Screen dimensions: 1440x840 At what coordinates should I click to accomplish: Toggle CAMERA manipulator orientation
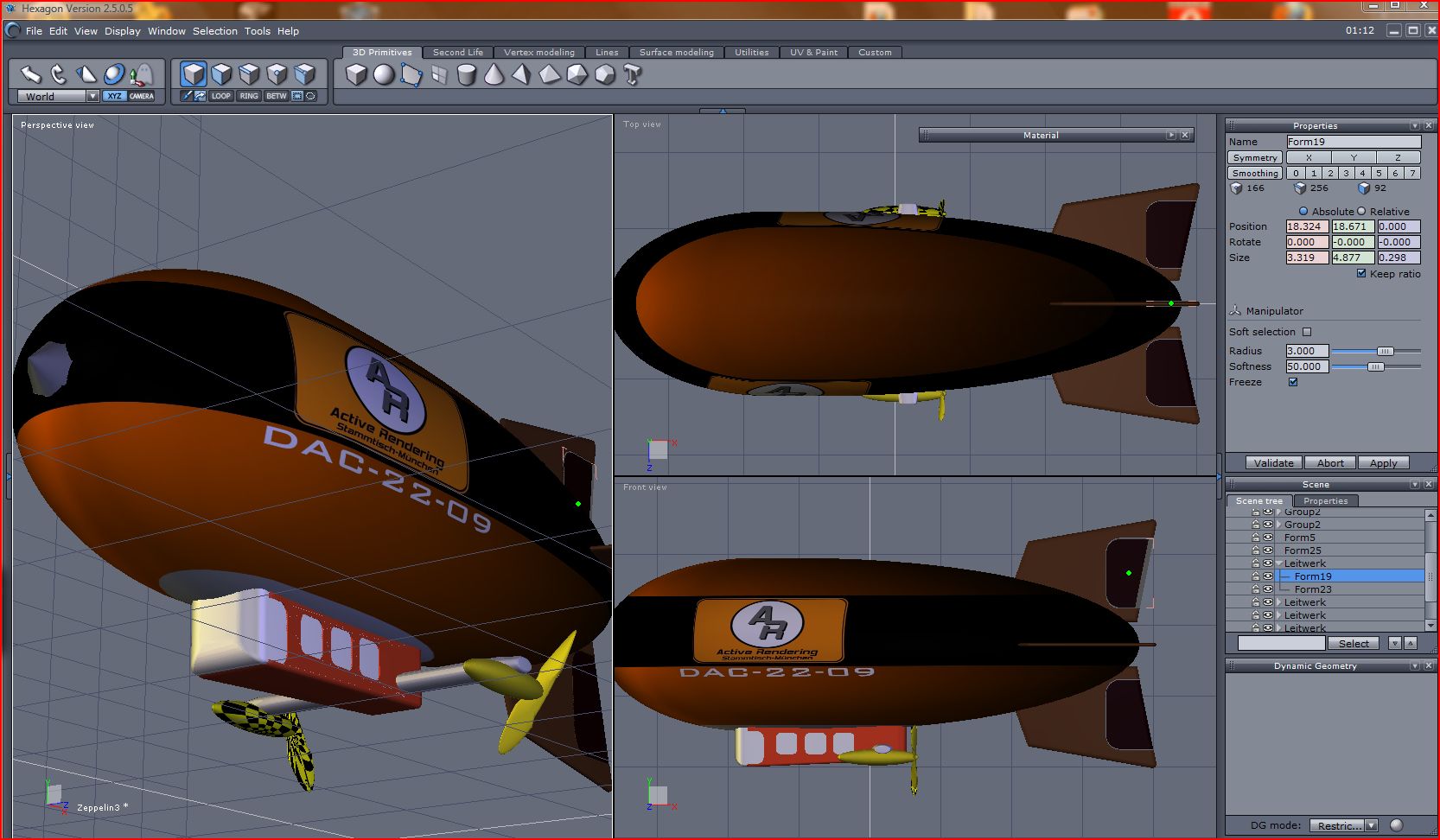(x=142, y=96)
